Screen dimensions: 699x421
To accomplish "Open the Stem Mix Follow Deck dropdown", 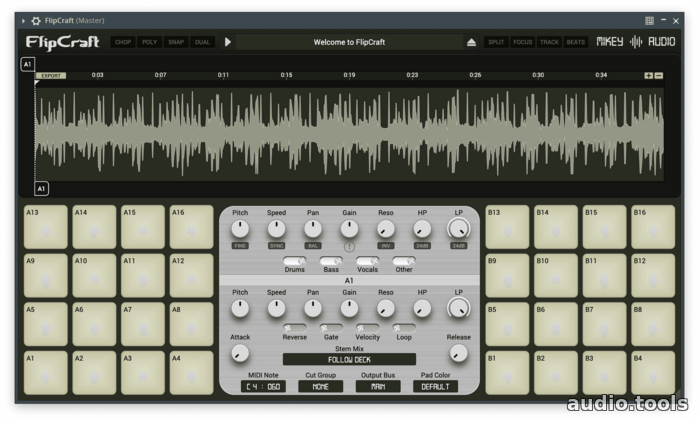I will pyautogui.click(x=349, y=359).
